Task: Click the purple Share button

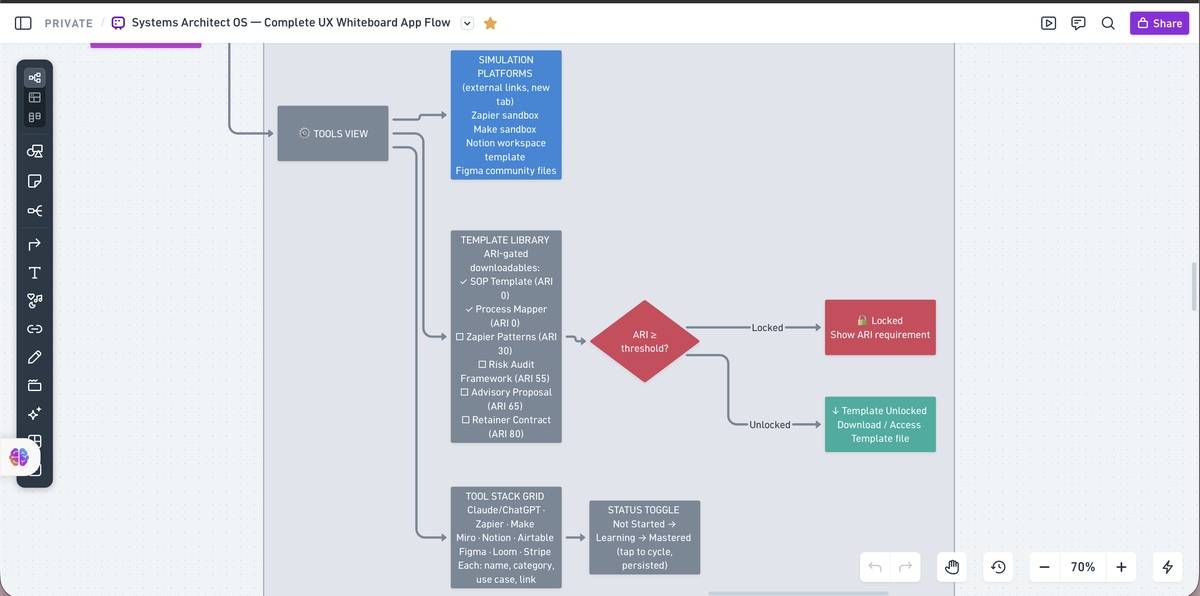Action: 1159,23
